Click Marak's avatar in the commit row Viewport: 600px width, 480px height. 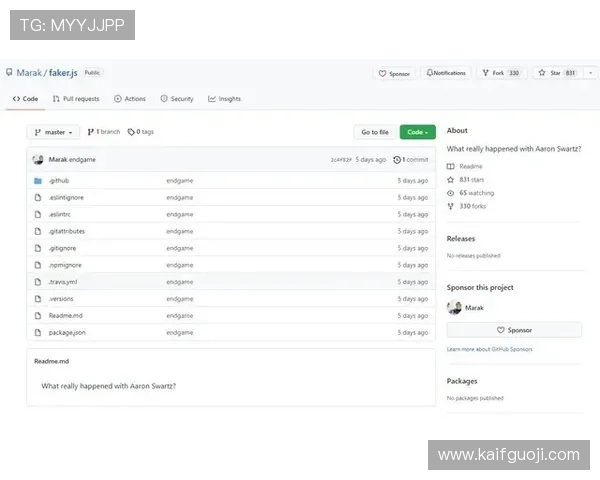[38, 159]
